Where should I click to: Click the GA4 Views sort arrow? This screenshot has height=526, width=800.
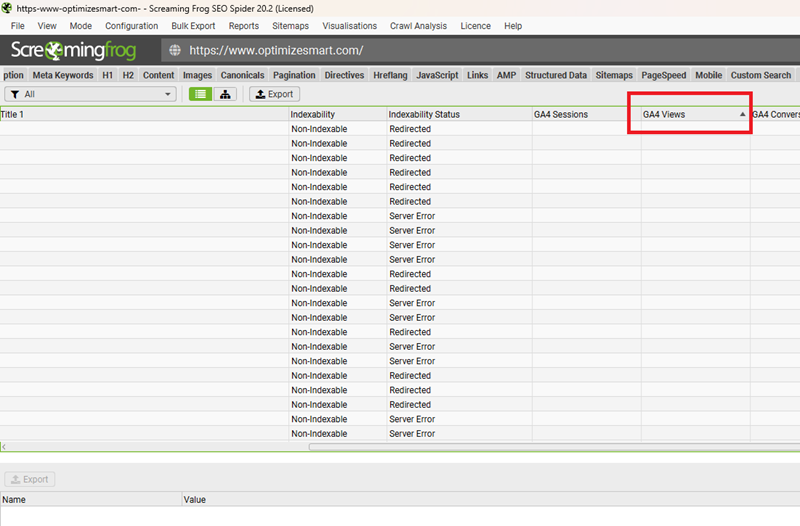coord(742,114)
